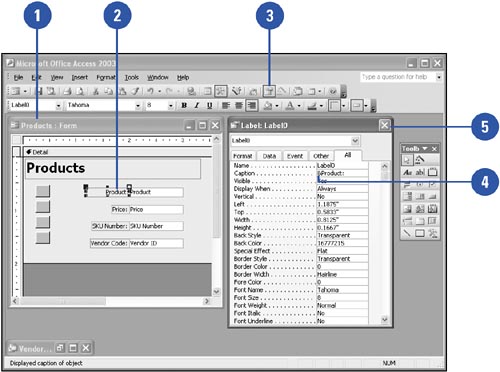This screenshot has height=372, width=500.
Task: Select the Label (Aa) tool in Toolbox
Action: click(x=407, y=172)
